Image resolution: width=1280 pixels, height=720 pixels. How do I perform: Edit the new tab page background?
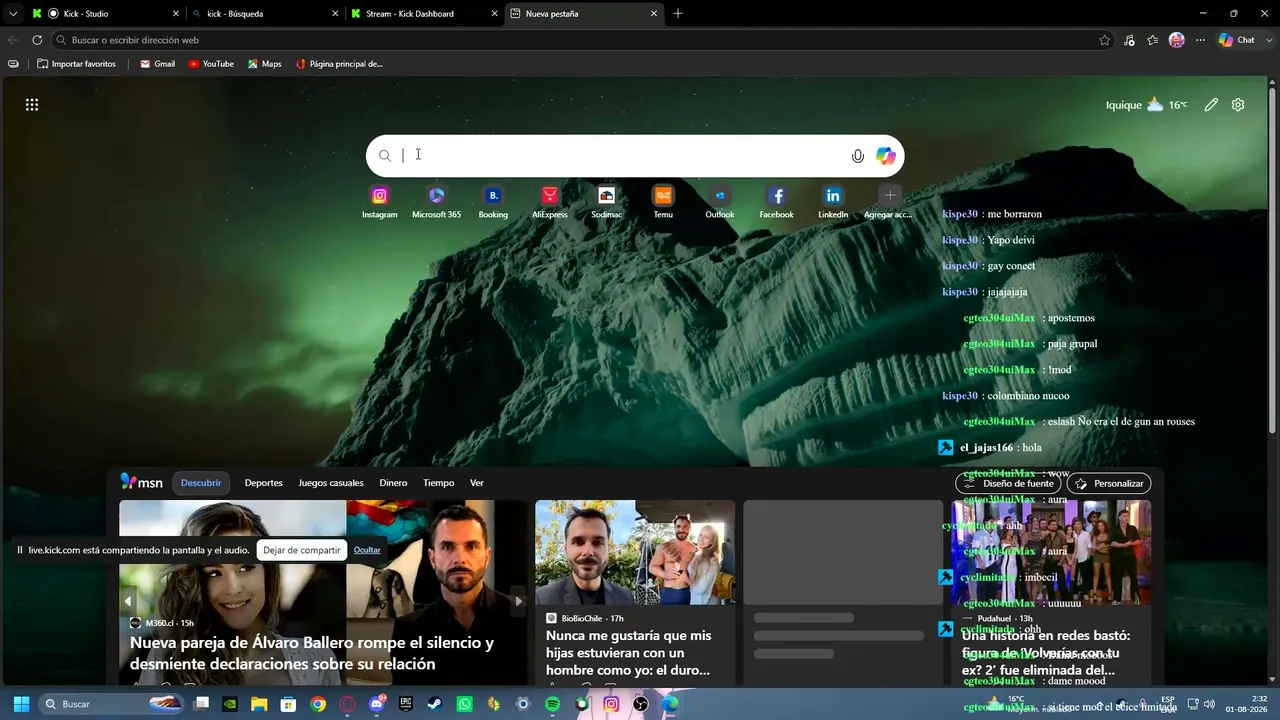click(x=1211, y=105)
